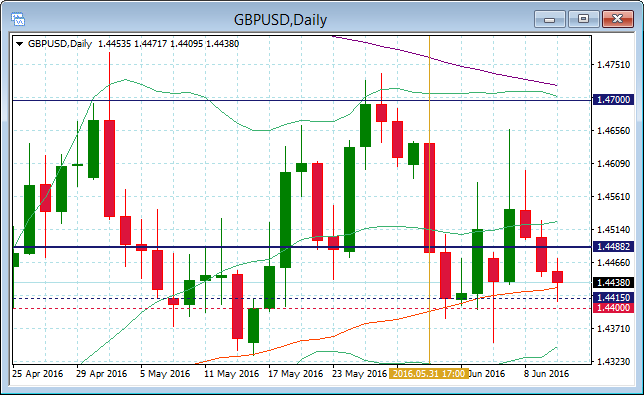This screenshot has width=644, height=395.
Task: Click the 1.45610 price scale value
Action: click(613, 196)
